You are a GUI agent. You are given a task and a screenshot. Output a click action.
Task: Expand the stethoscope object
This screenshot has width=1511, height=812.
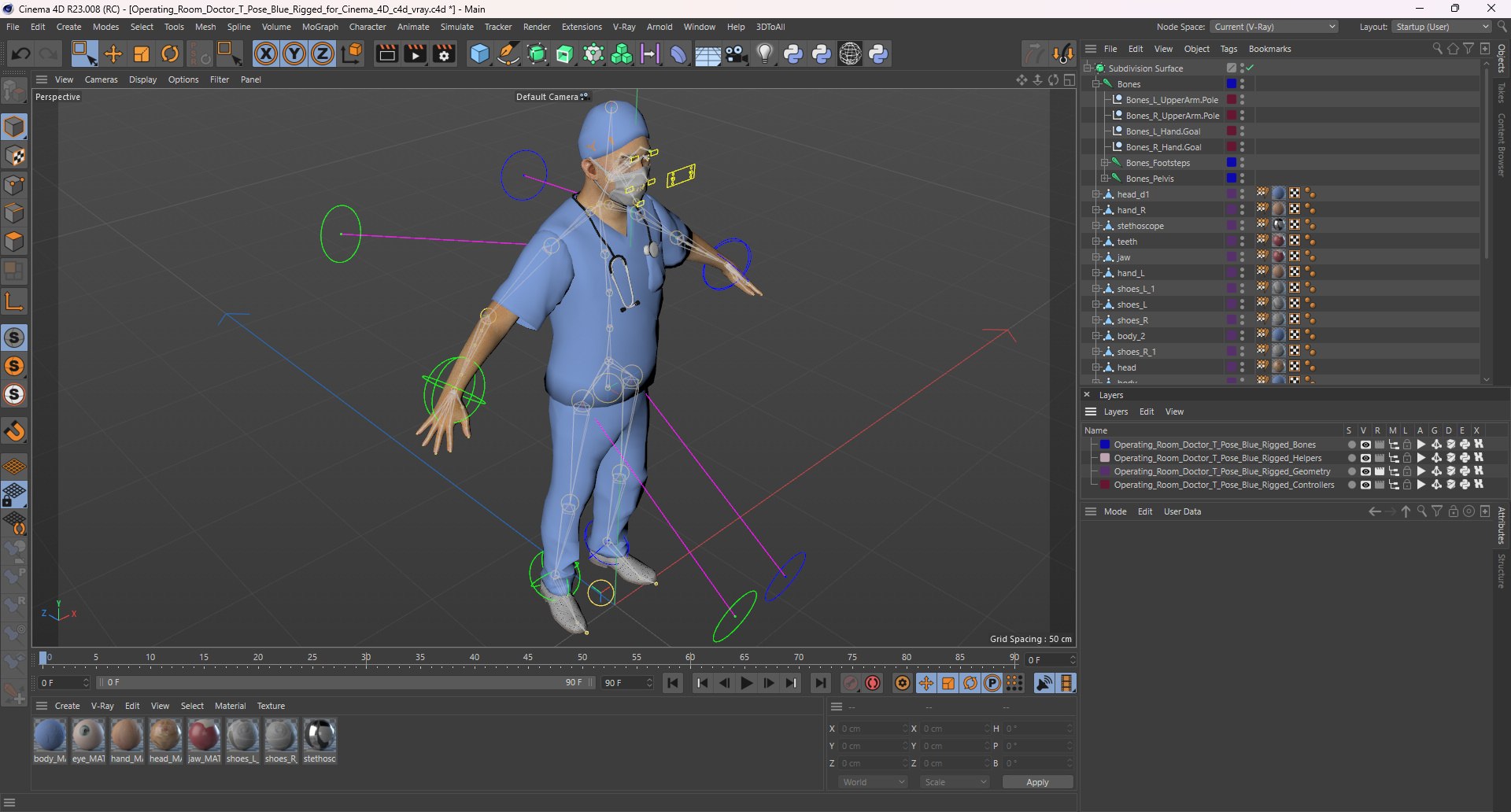click(x=1095, y=226)
